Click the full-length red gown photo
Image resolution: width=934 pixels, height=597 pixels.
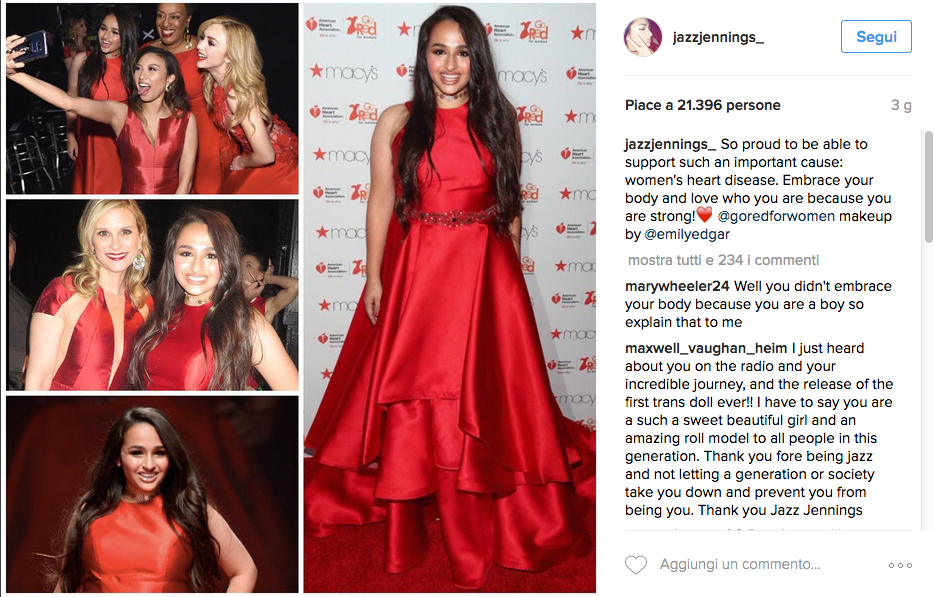tap(450, 298)
